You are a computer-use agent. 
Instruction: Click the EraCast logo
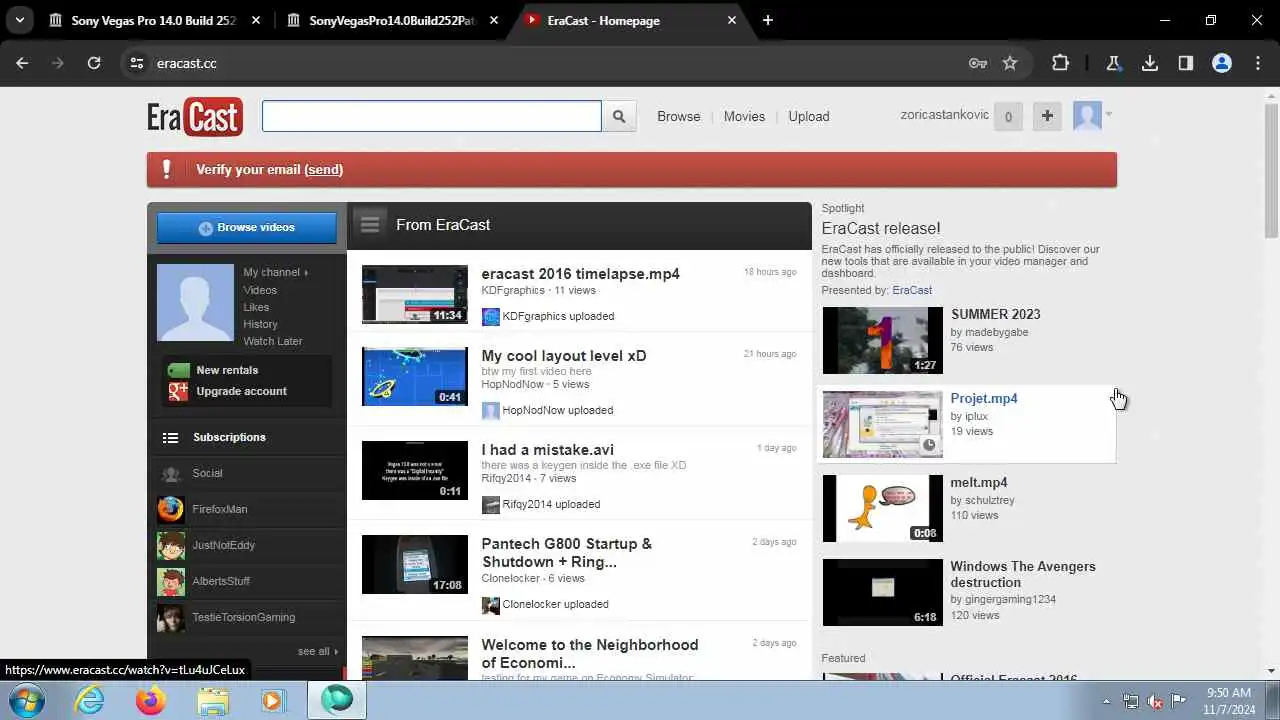click(195, 117)
